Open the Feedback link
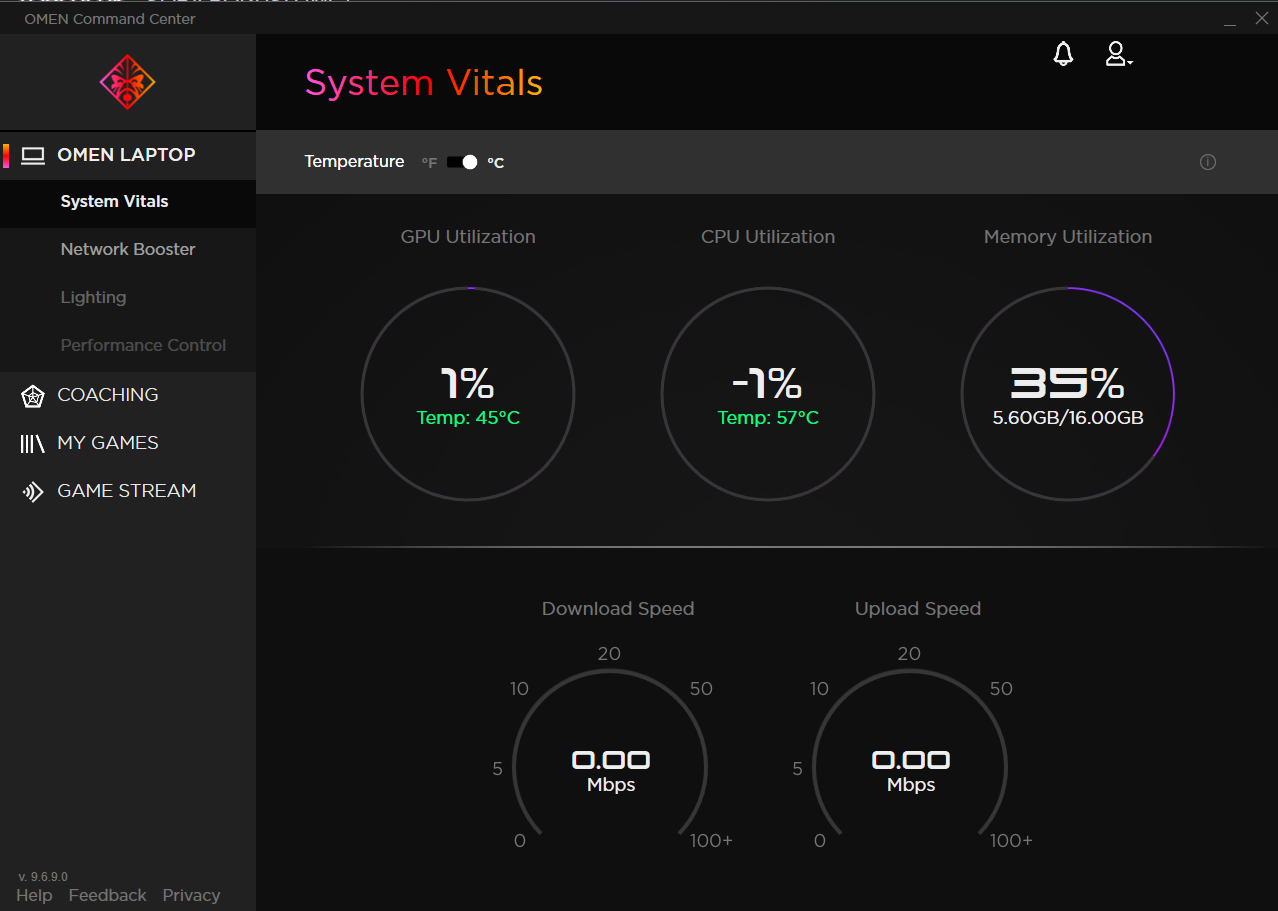This screenshot has width=1278, height=911. point(107,895)
